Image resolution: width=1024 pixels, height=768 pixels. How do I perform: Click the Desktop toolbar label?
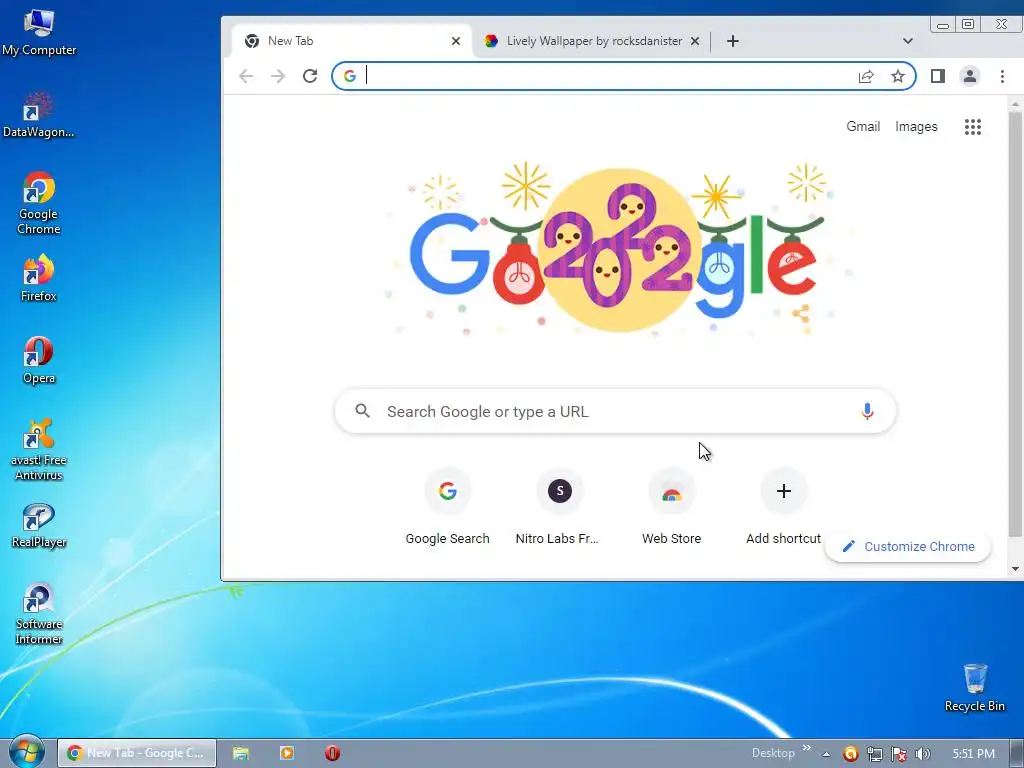[773, 753]
